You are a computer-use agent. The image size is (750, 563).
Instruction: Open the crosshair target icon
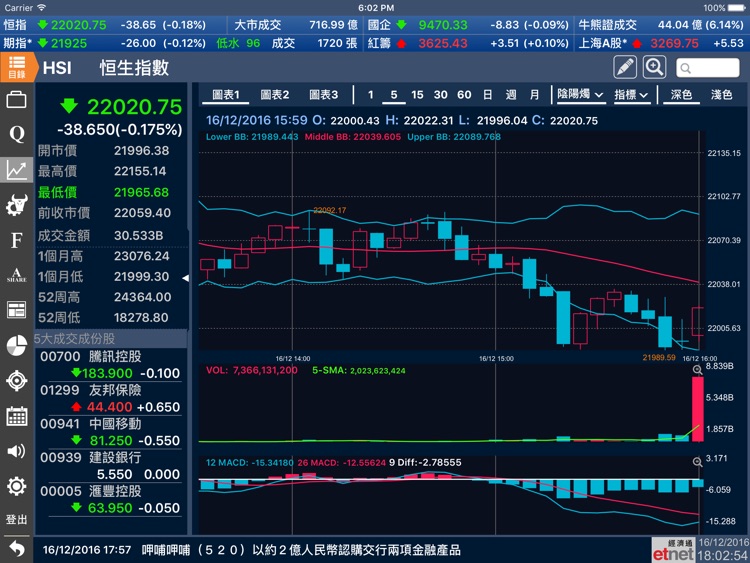point(16,381)
